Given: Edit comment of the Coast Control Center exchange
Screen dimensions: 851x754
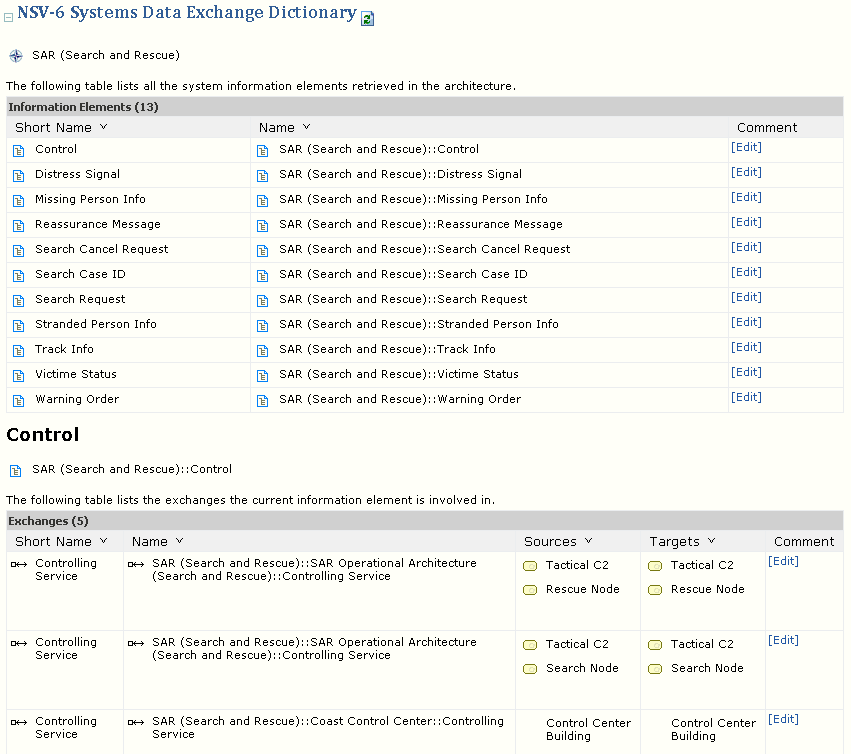Looking at the screenshot, I should point(783,719).
